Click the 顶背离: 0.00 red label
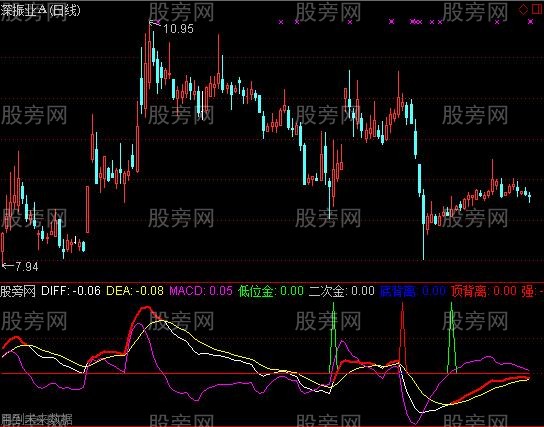 [484, 291]
